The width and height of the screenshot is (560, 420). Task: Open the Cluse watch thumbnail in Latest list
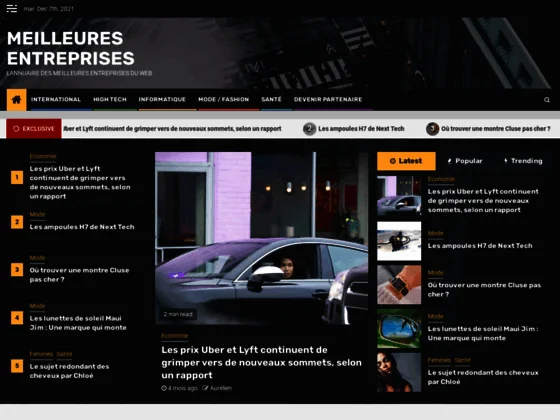click(x=399, y=285)
